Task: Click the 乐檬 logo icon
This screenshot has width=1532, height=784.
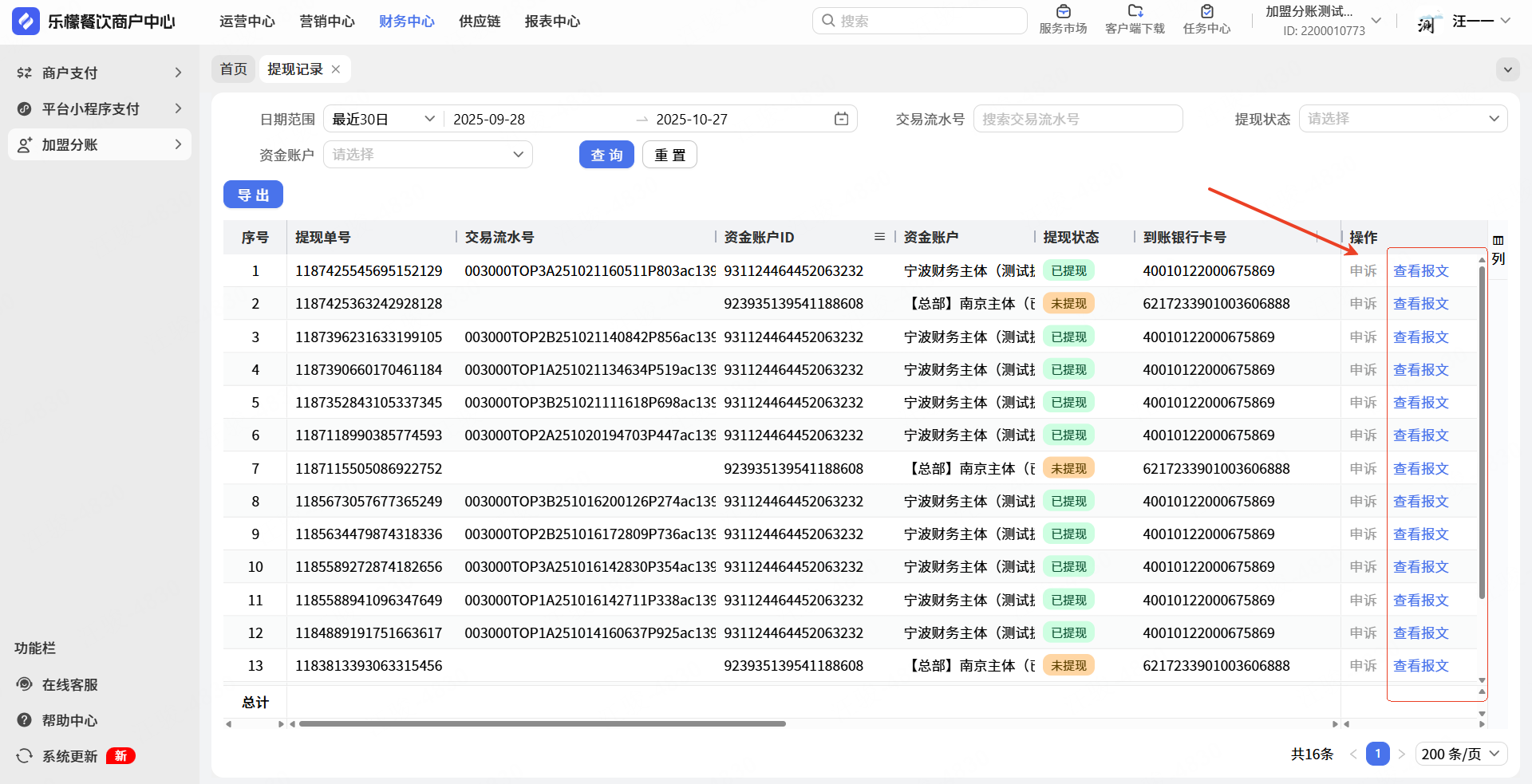Action: pos(26,22)
